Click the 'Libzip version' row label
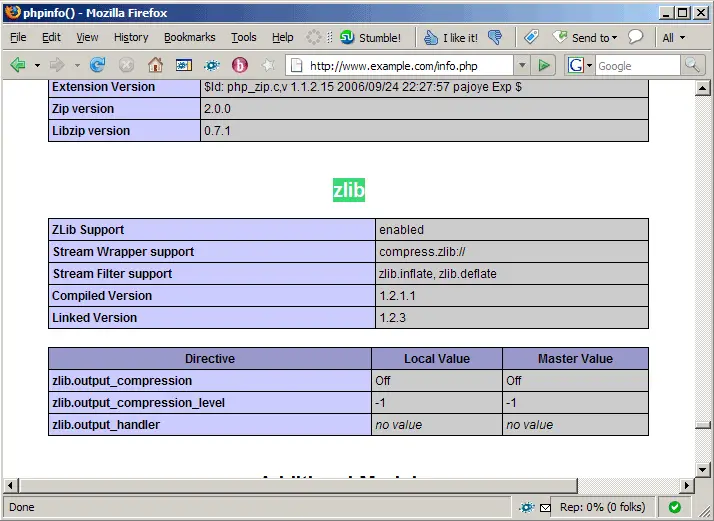This screenshot has width=714, height=521. 91,131
